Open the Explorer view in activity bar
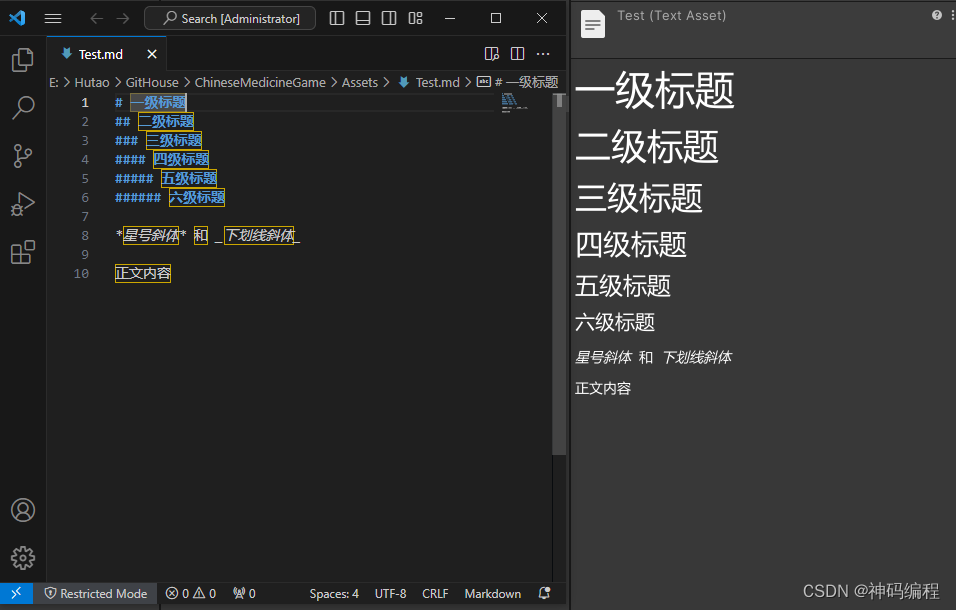Viewport: 956px width, 610px height. click(x=23, y=60)
